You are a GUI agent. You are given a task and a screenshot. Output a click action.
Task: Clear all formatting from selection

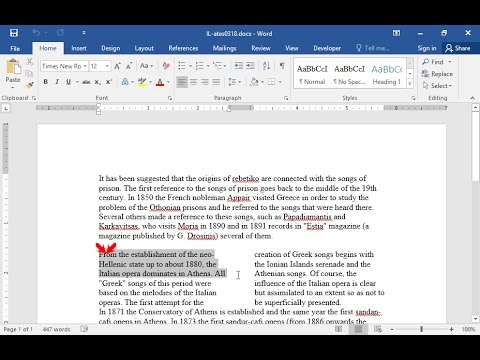tap(166, 66)
